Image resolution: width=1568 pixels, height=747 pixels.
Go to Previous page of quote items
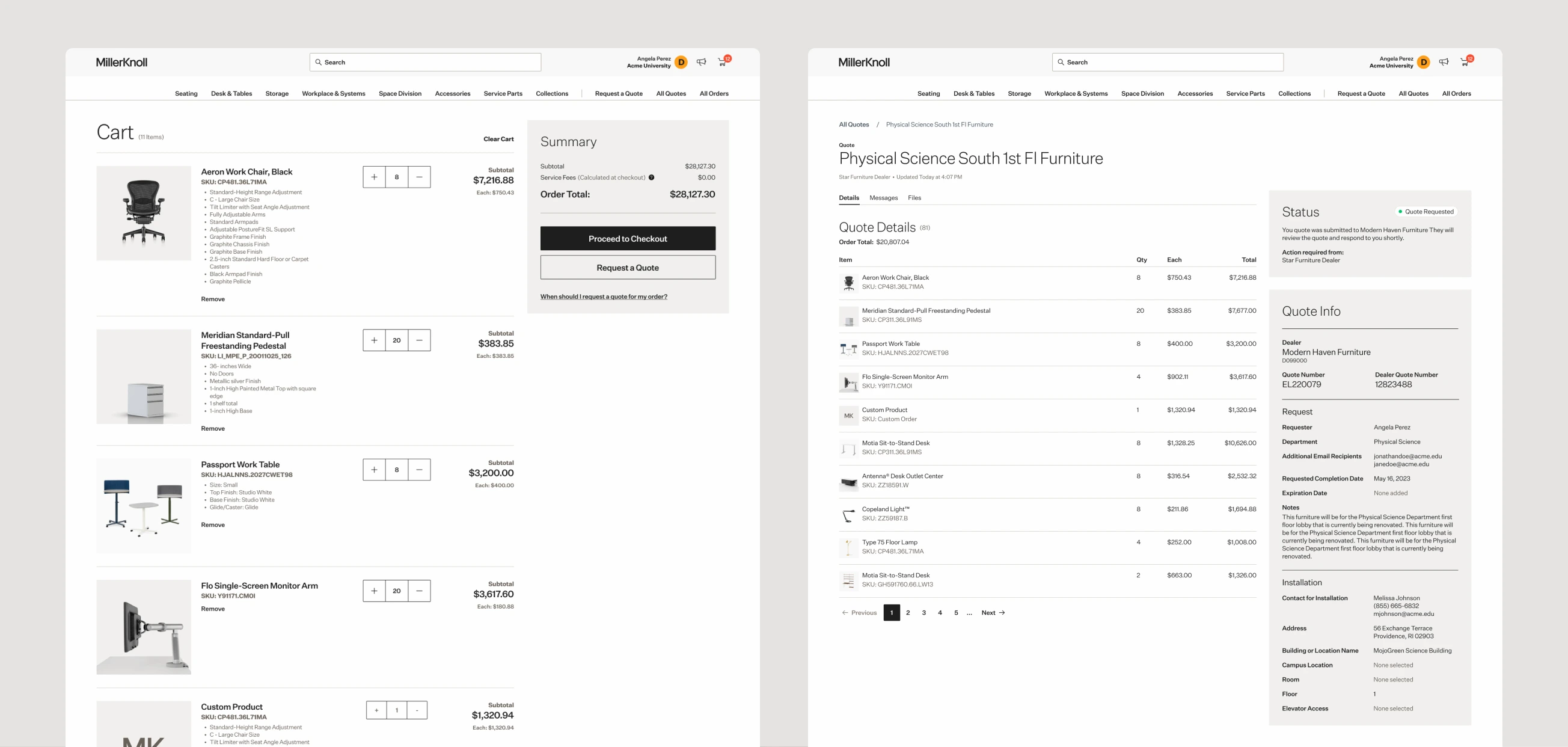pos(859,612)
